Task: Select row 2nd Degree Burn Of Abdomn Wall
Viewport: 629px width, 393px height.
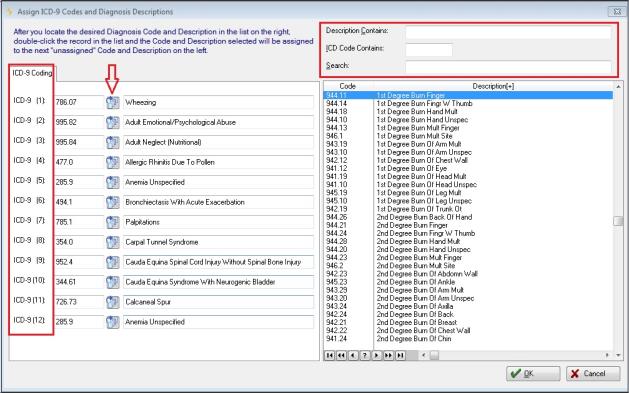Action: pyautogui.click(x=468, y=274)
